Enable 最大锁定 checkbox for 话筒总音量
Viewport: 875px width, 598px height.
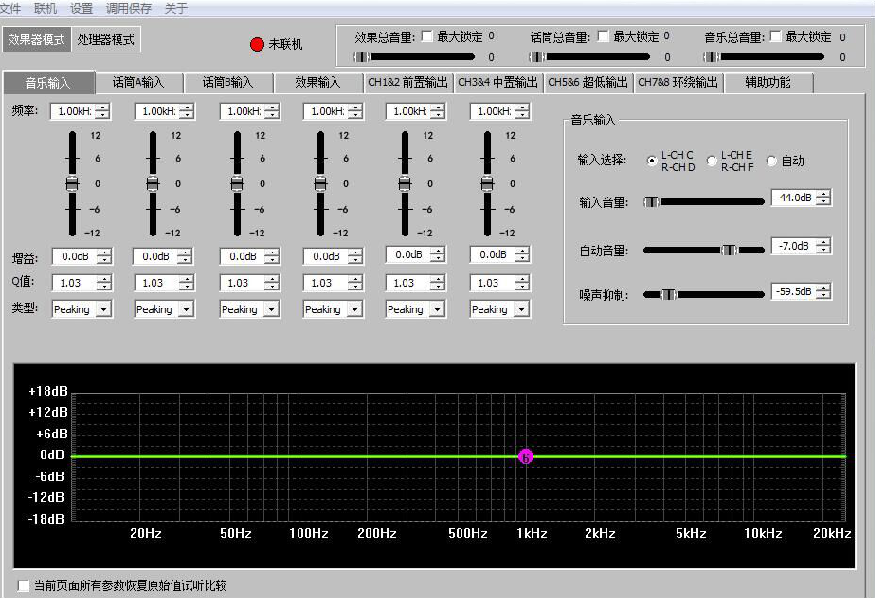click(x=603, y=37)
